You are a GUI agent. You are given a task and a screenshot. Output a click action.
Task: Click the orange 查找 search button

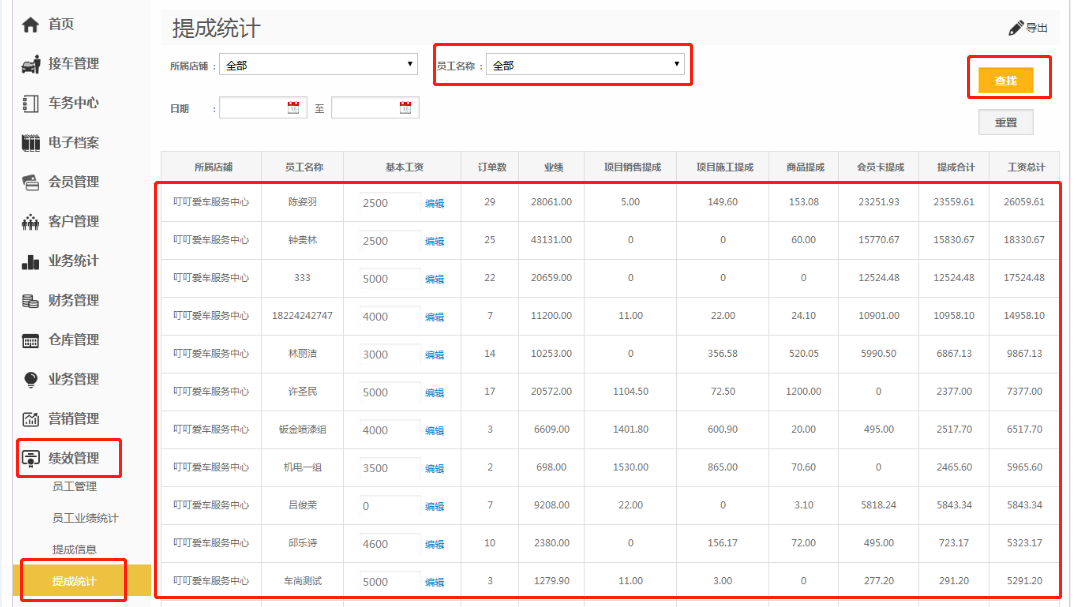(1005, 80)
